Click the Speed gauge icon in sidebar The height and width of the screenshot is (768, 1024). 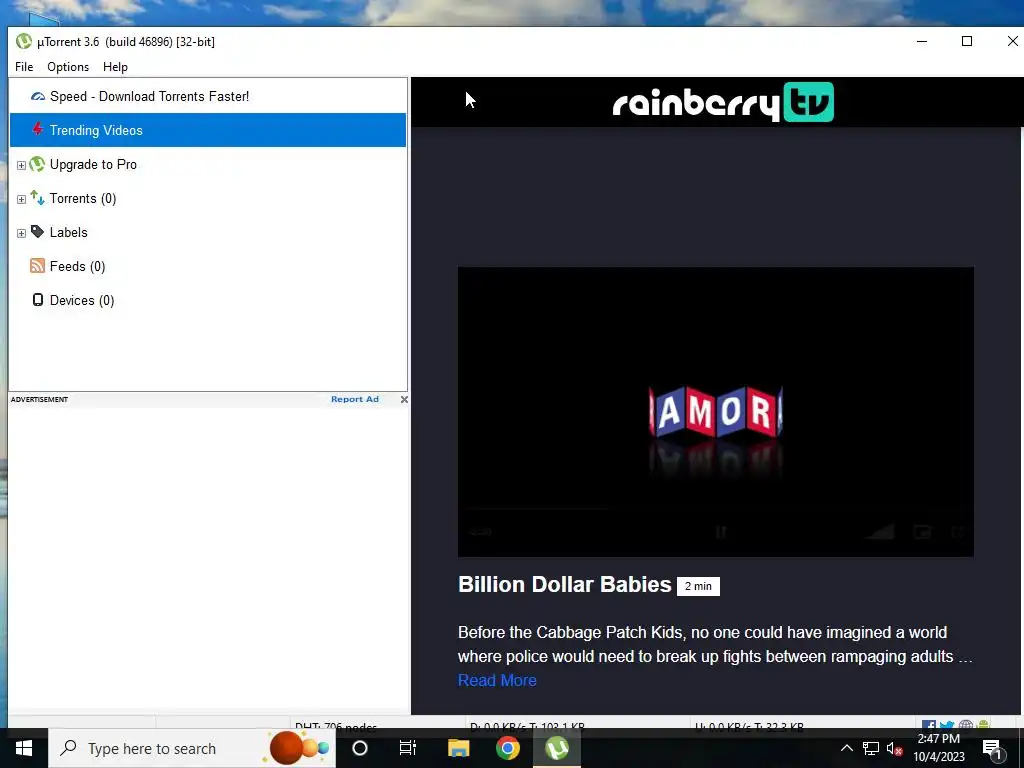38,97
